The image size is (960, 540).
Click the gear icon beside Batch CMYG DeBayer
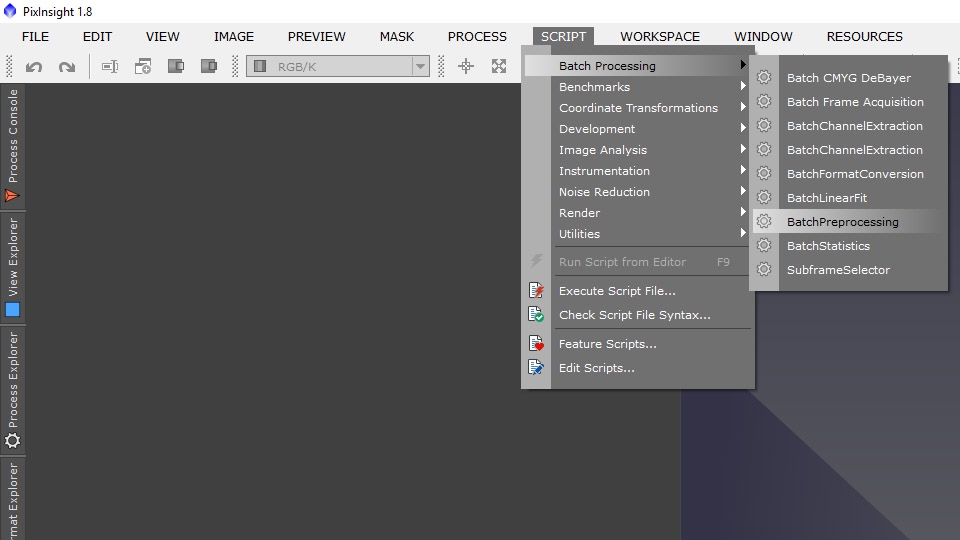pyautogui.click(x=763, y=77)
